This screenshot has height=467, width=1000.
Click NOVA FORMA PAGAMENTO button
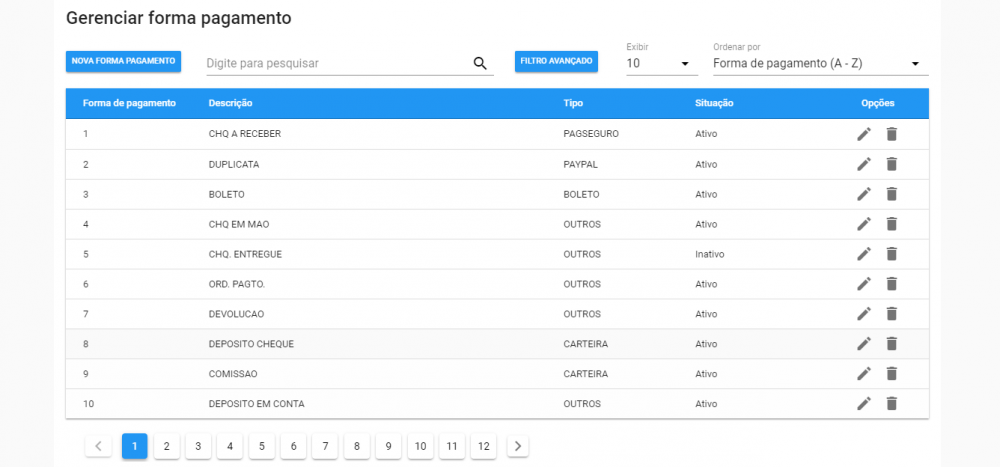coord(123,61)
